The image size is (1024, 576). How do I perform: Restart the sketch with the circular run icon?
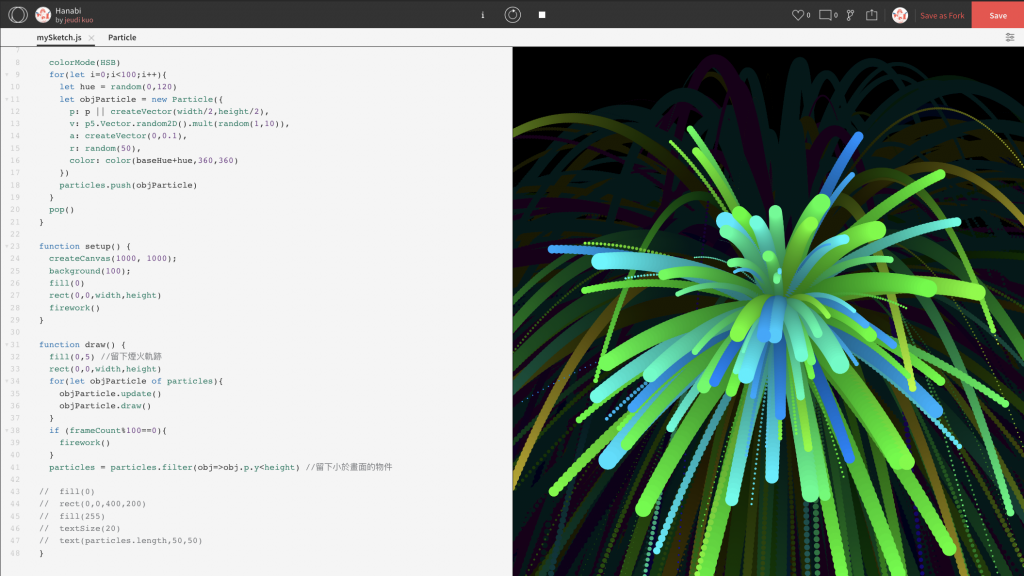pyautogui.click(x=513, y=14)
